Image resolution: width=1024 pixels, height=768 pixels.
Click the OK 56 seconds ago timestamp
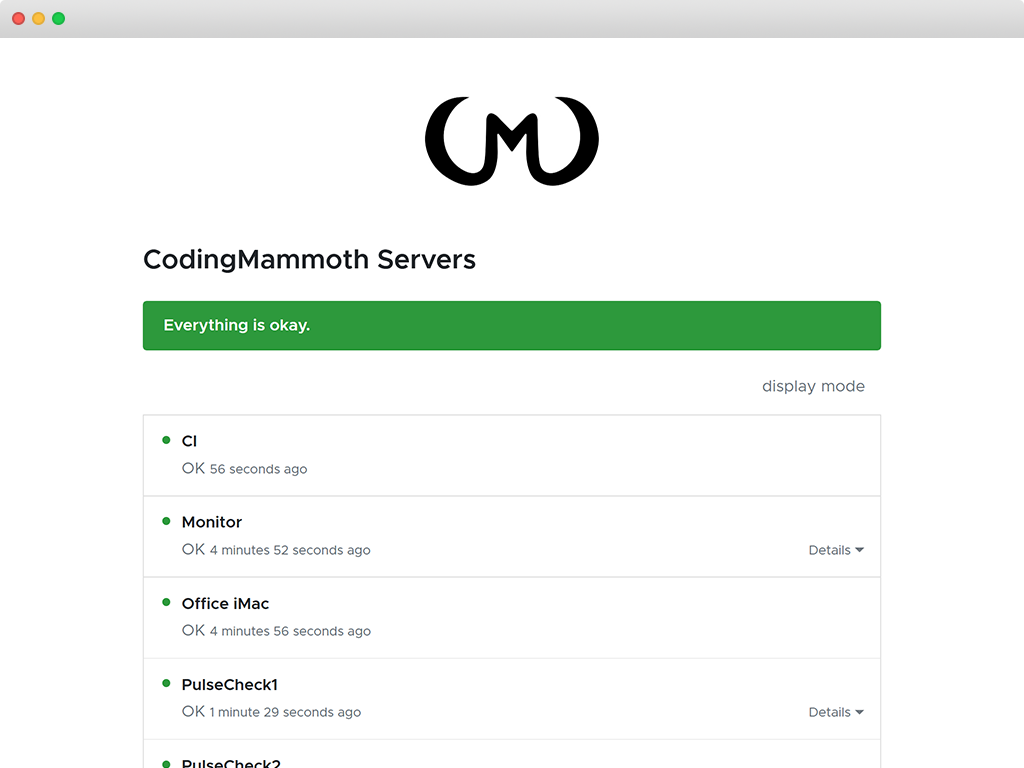click(x=244, y=468)
